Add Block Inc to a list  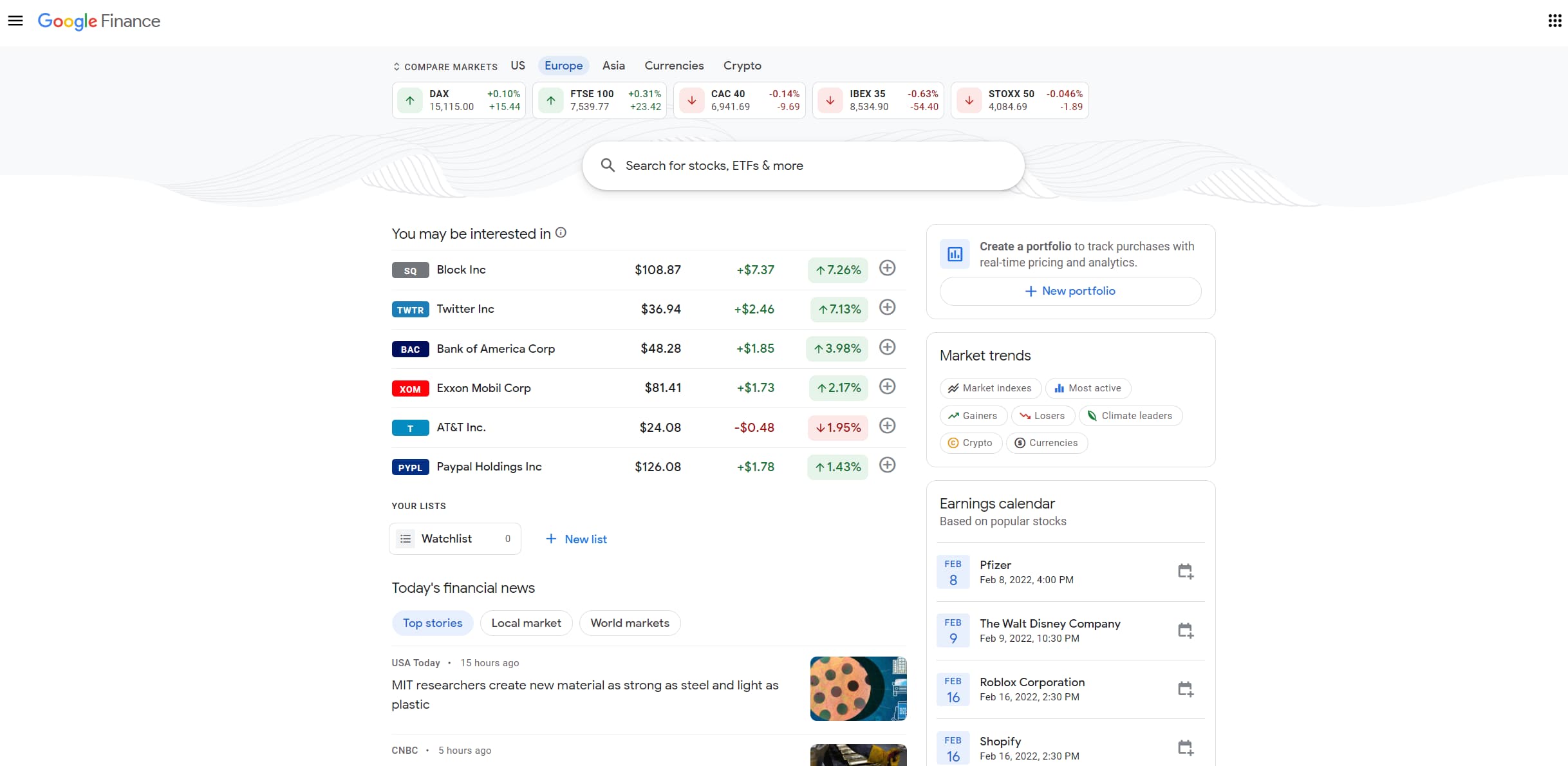[888, 268]
